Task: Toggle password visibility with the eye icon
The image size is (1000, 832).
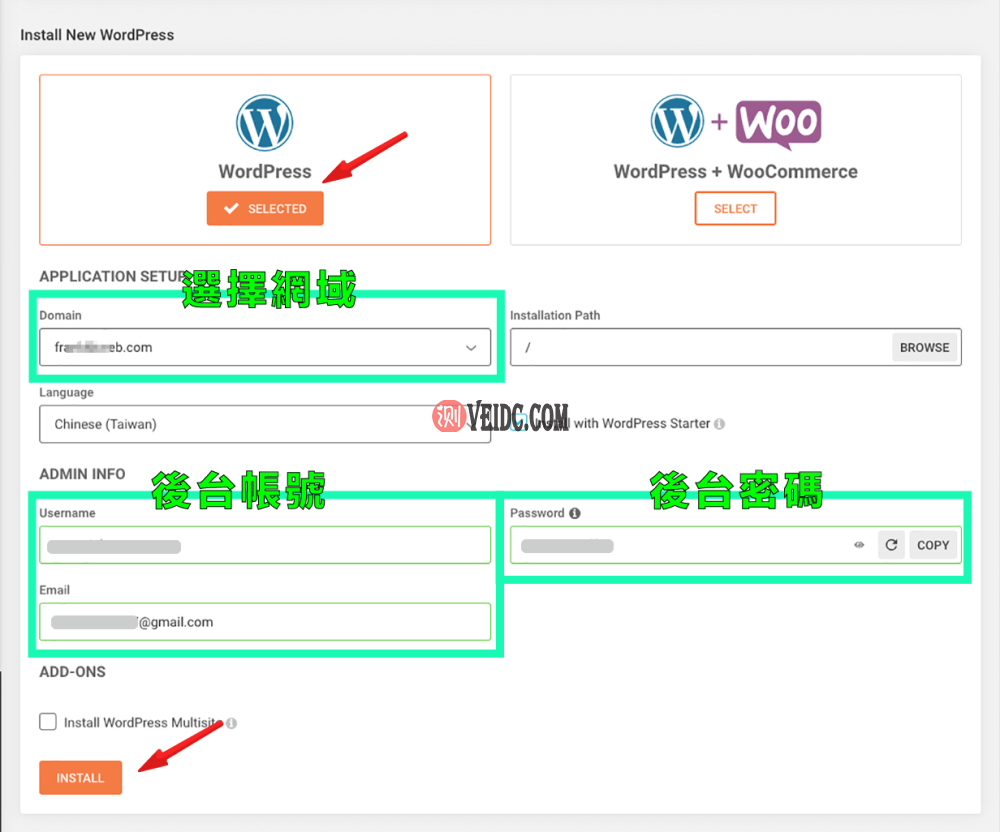Action: pos(858,545)
